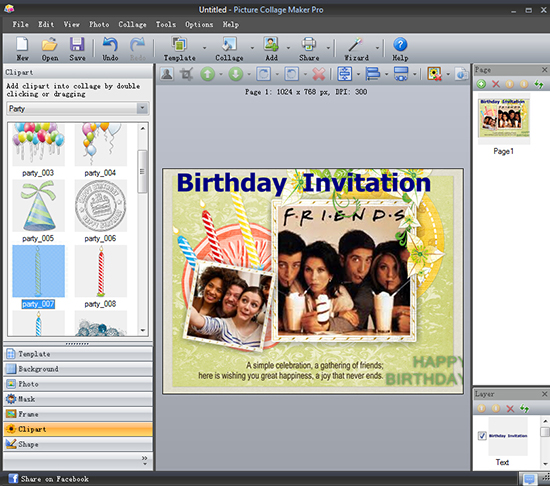Click the green down arrow send backward icon
The width and height of the screenshot is (550, 486).
tap(236, 74)
